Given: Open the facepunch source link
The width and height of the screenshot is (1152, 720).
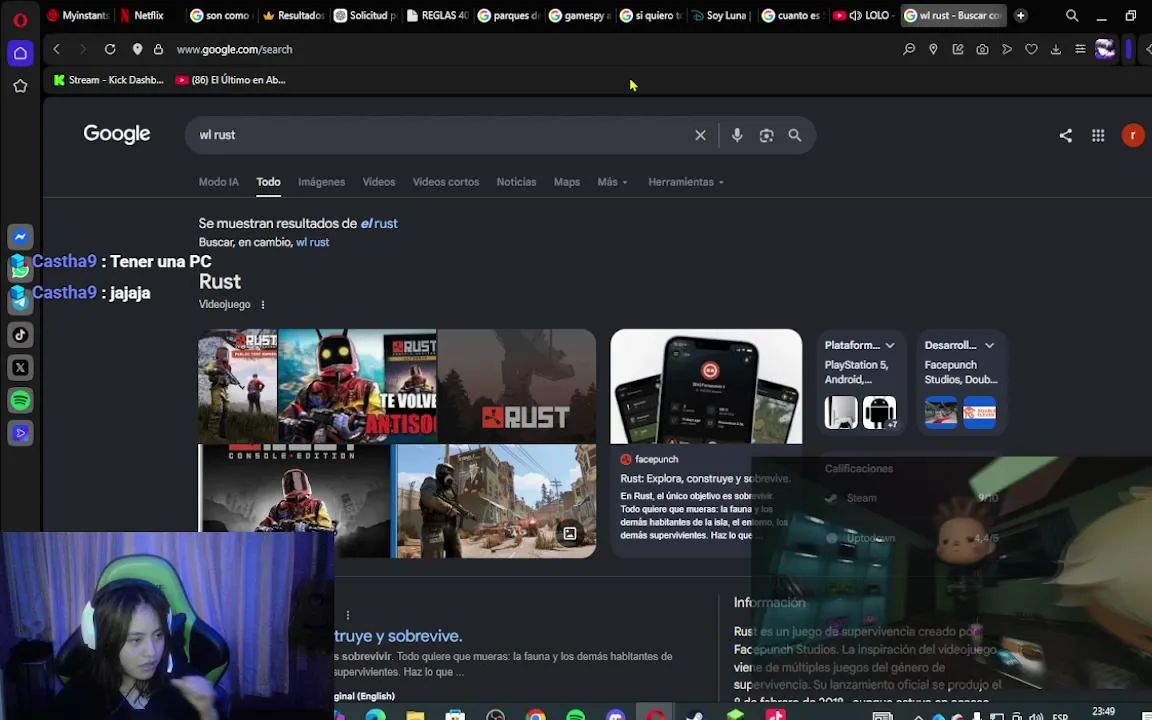Looking at the screenshot, I should click(649, 459).
